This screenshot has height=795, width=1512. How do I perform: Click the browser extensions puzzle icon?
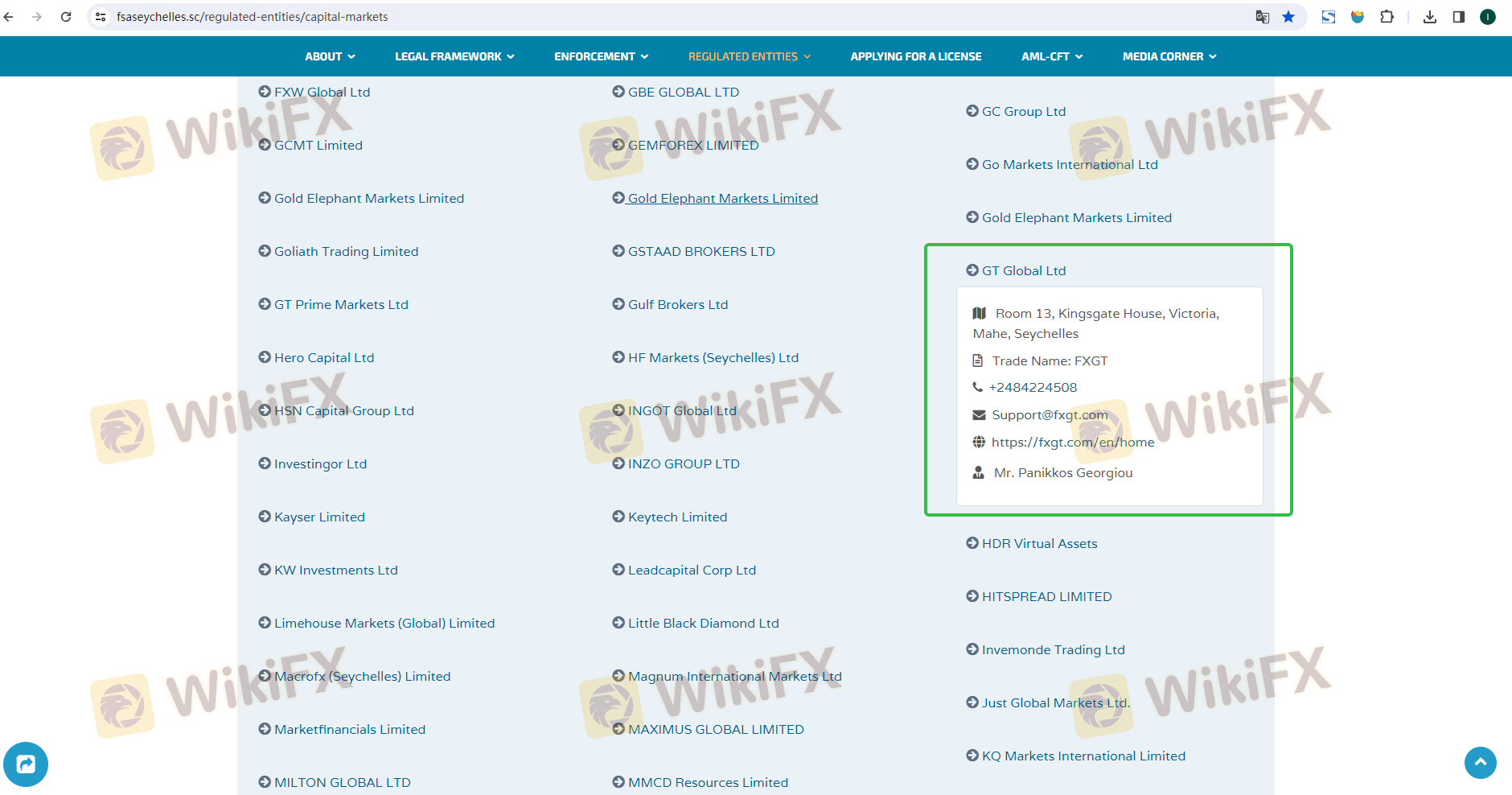(1387, 17)
